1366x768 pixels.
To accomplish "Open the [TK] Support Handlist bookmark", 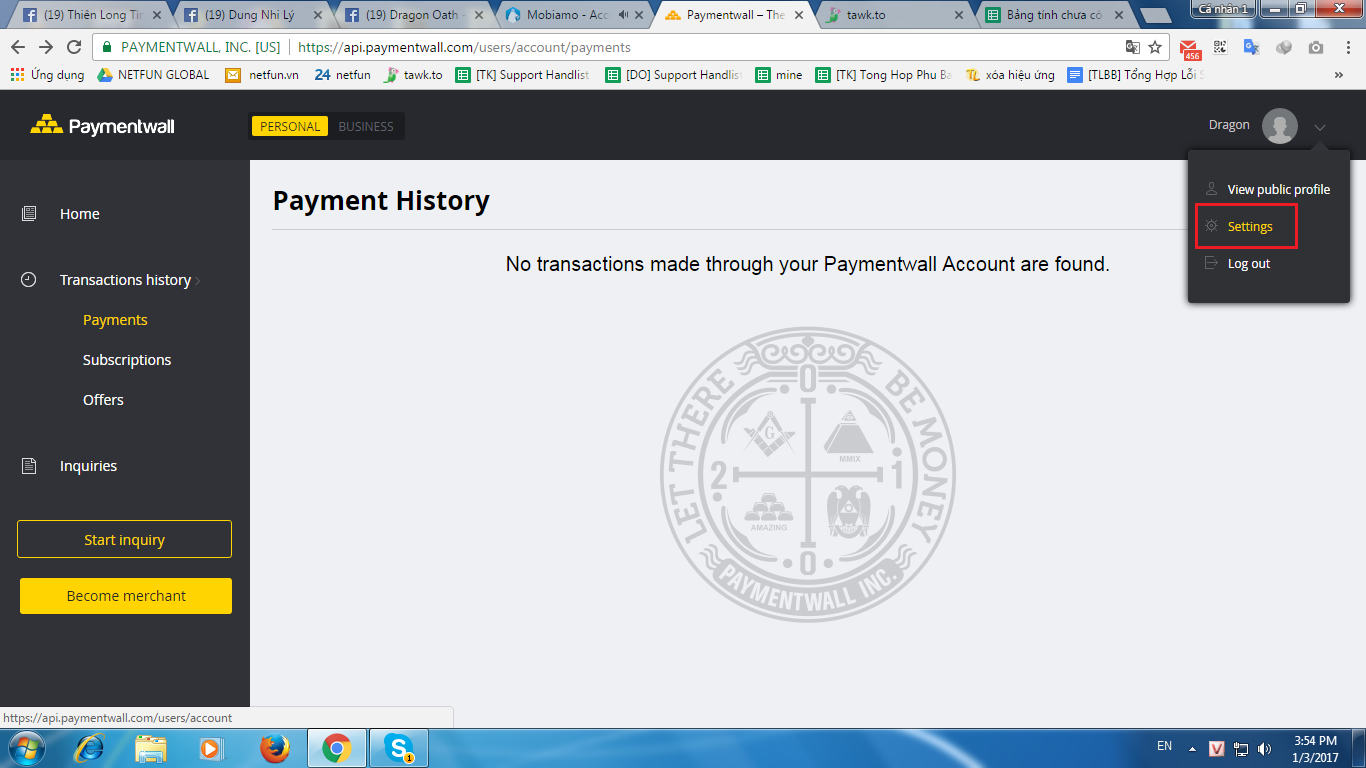I will point(522,75).
